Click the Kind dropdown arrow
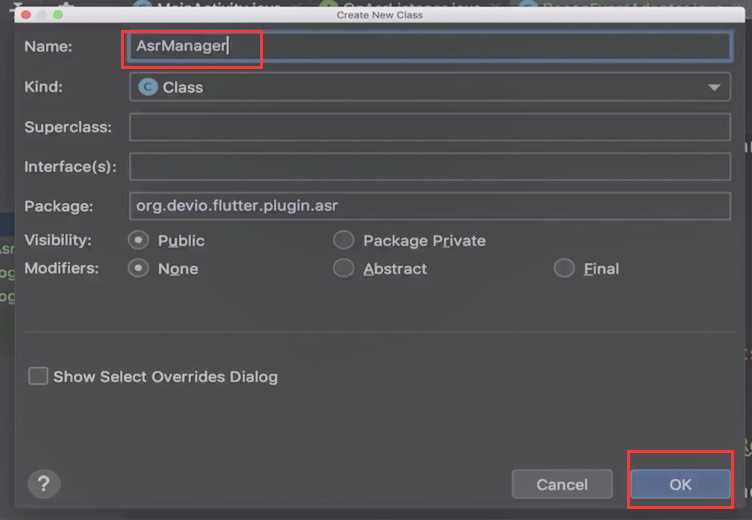Image resolution: width=752 pixels, height=520 pixels. (714, 87)
